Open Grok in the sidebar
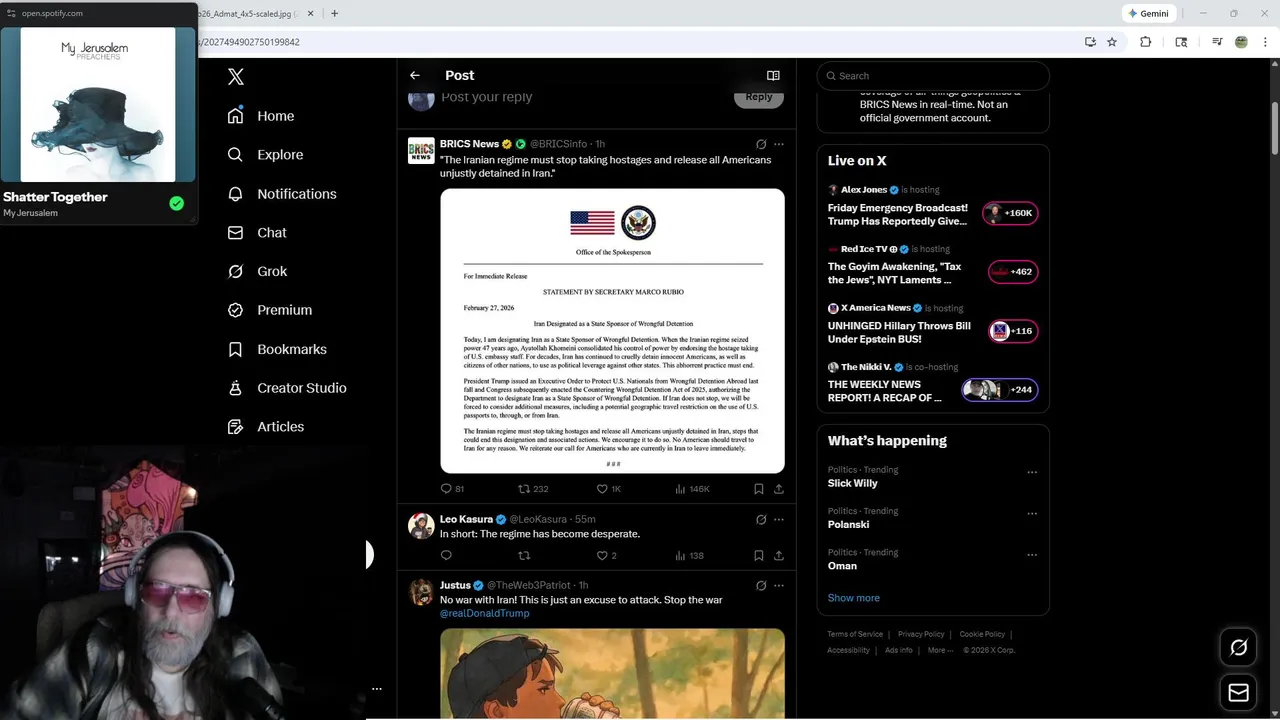Viewport: 1280px width, 720px height. coord(257,271)
